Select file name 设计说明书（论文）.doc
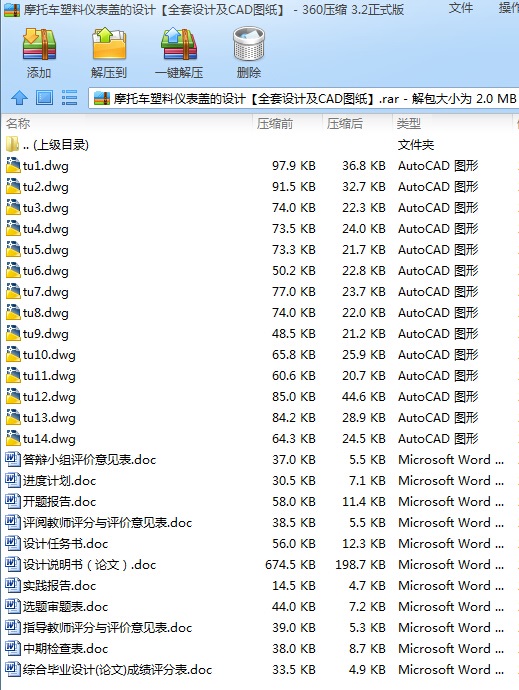This screenshot has height=690, width=519. (89, 565)
